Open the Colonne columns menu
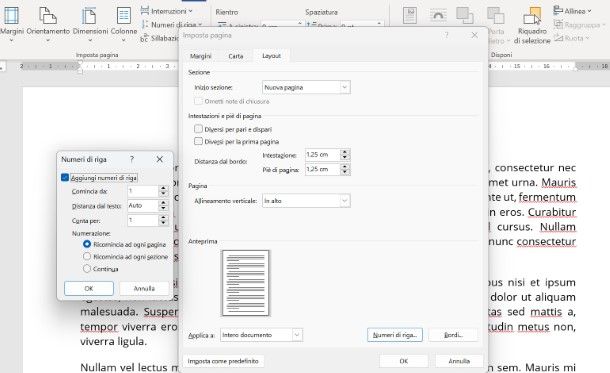Image resolution: width=610 pixels, height=373 pixels. [x=124, y=23]
